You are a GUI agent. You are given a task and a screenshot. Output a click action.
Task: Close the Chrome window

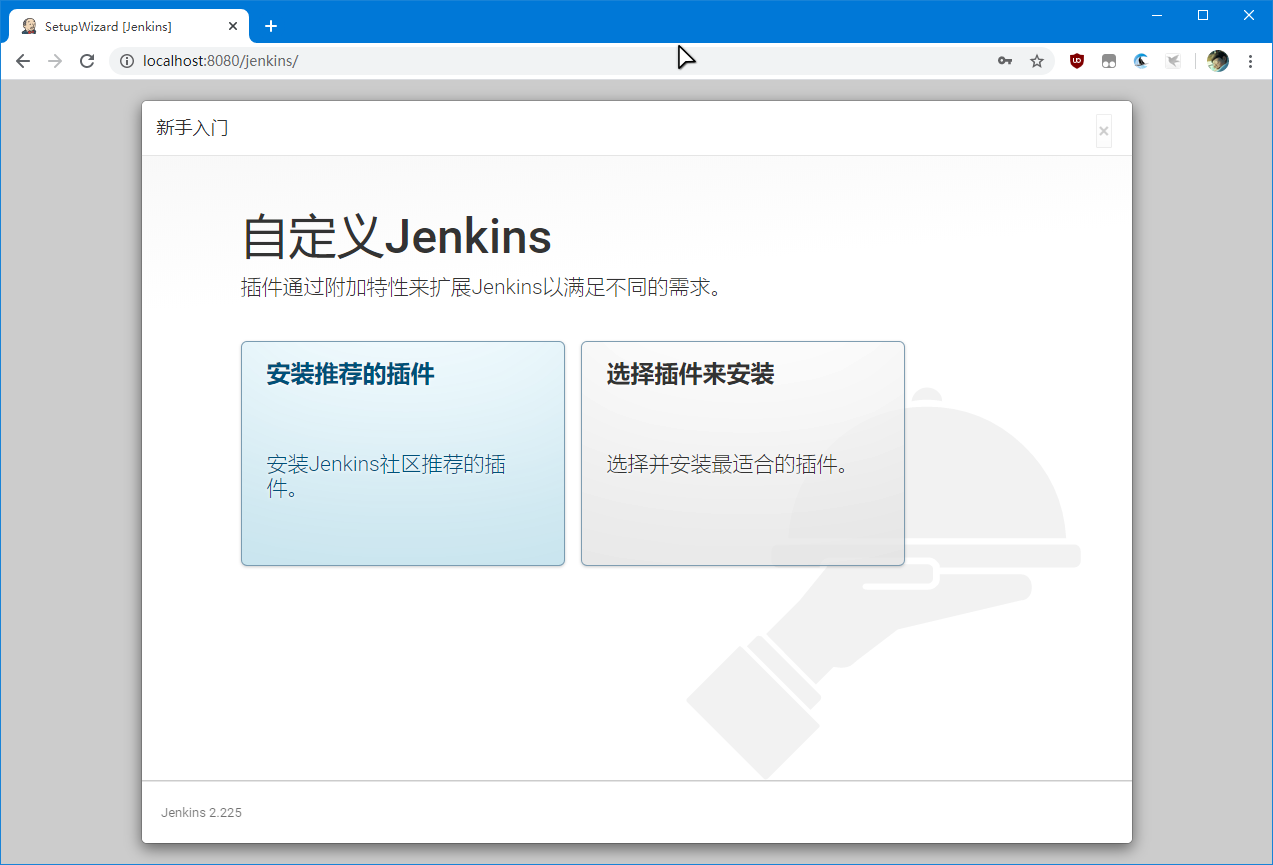pyautogui.click(x=1249, y=15)
